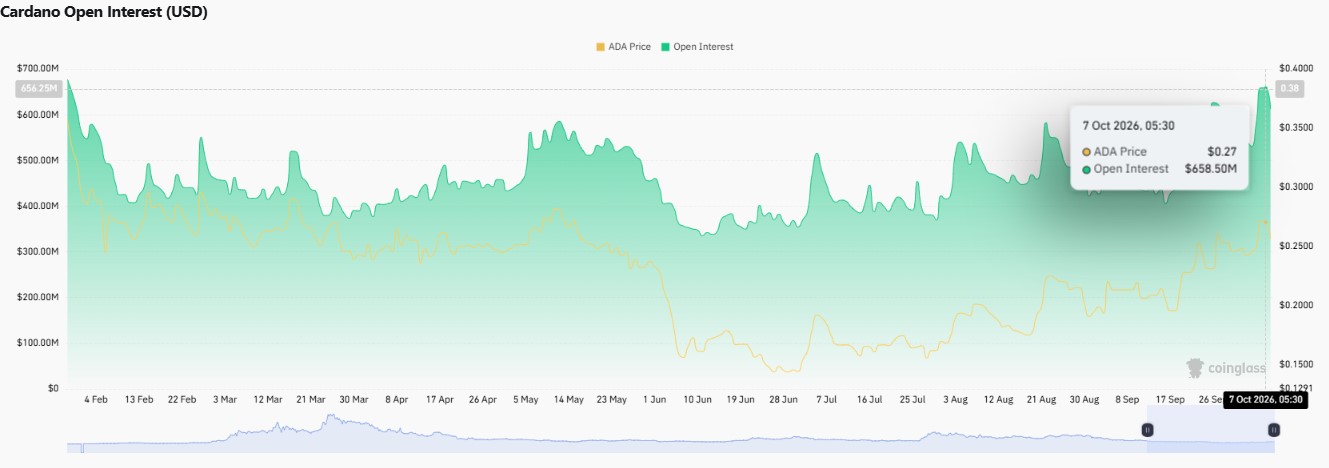Click the 17 Apr date label
The height and width of the screenshot is (468, 1329).
[x=440, y=399]
